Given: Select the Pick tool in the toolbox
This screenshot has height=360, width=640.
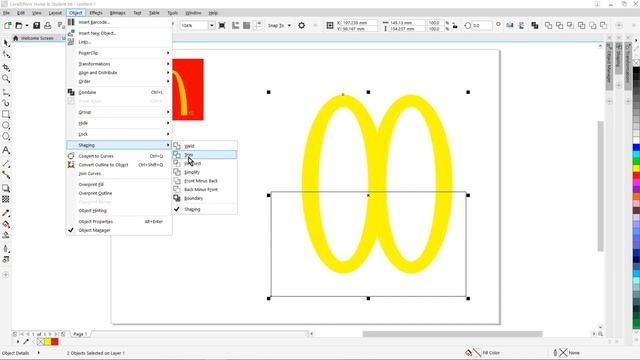Looking at the screenshot, I should (6, 43).
